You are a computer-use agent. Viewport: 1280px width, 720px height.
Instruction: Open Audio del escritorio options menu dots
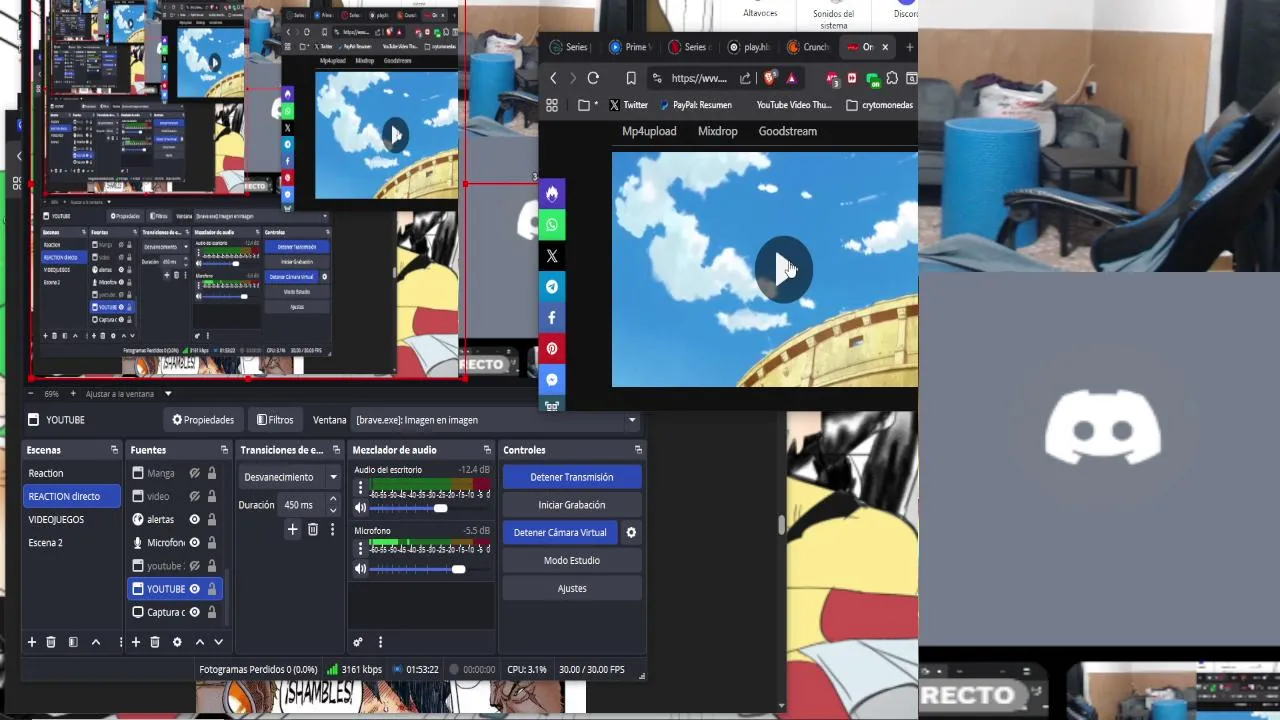pyautogui.click(x=360, y=488)
